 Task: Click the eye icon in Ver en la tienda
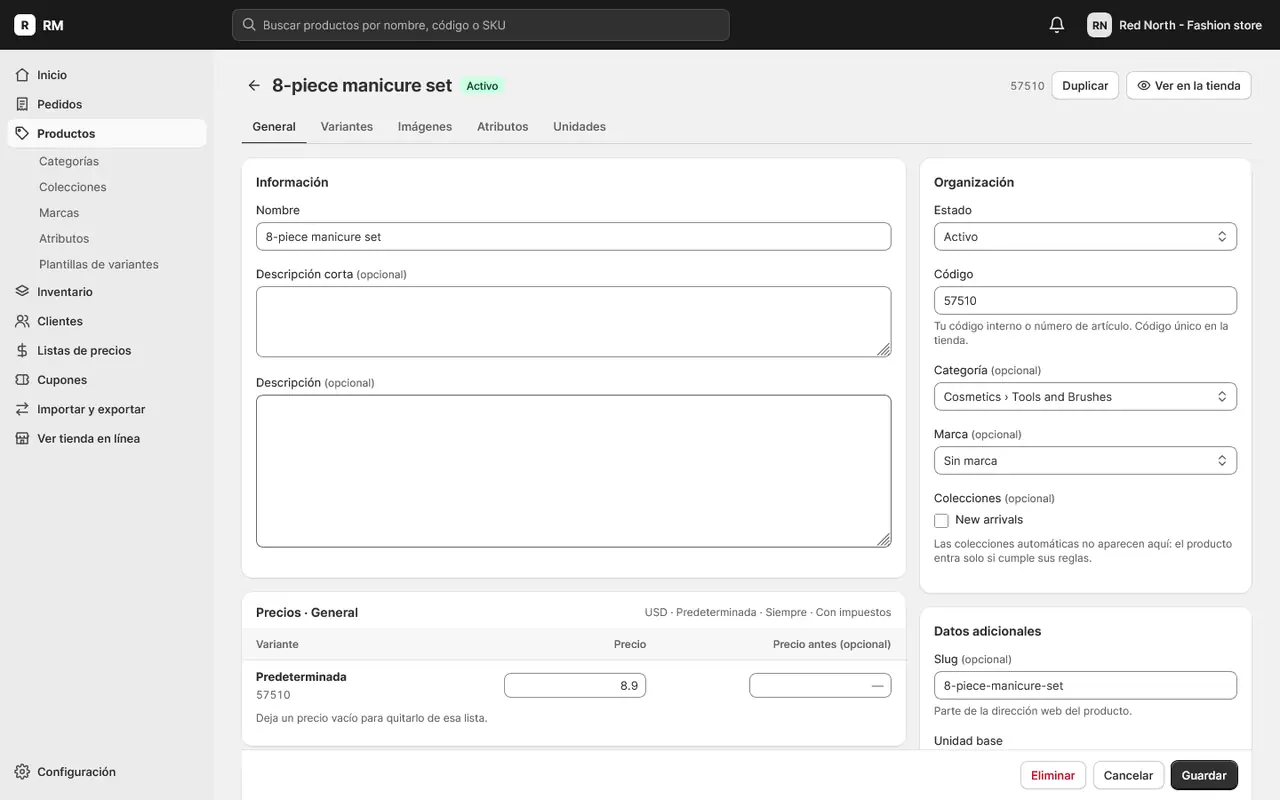(1144, 86)
